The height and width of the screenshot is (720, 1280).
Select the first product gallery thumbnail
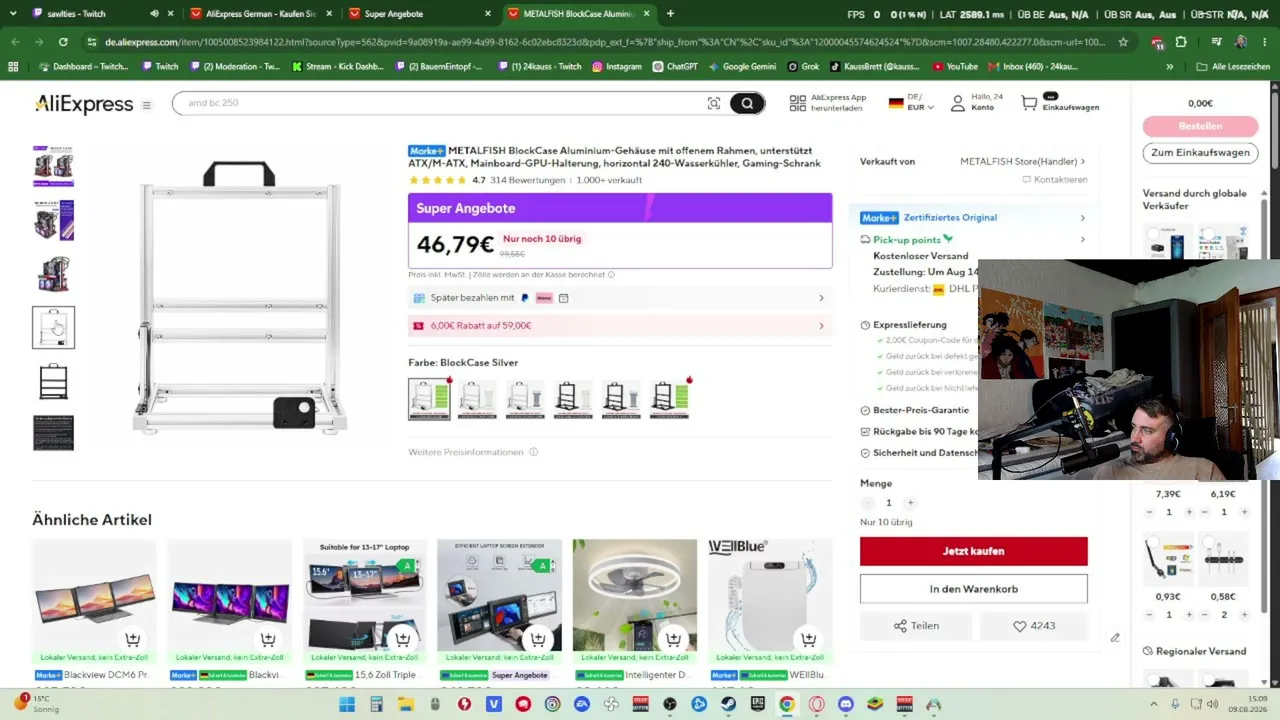pos(53,166)
